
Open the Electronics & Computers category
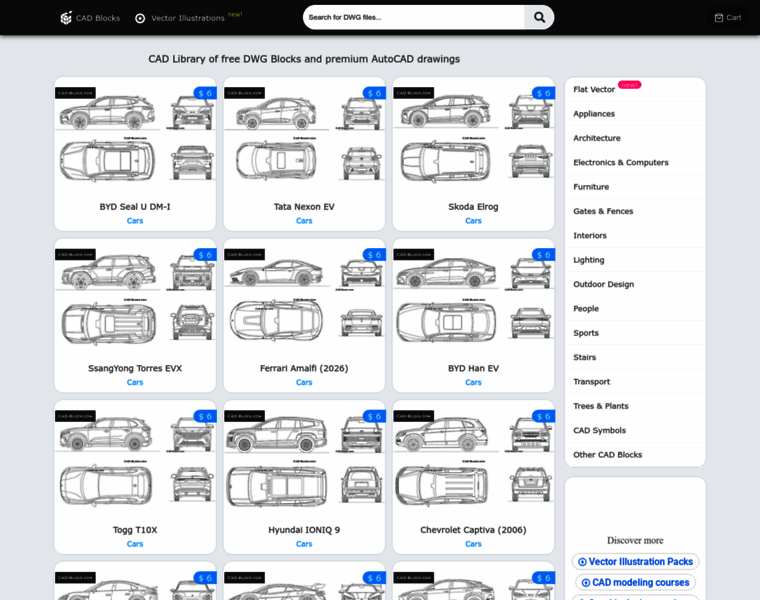tap(635, 162)
